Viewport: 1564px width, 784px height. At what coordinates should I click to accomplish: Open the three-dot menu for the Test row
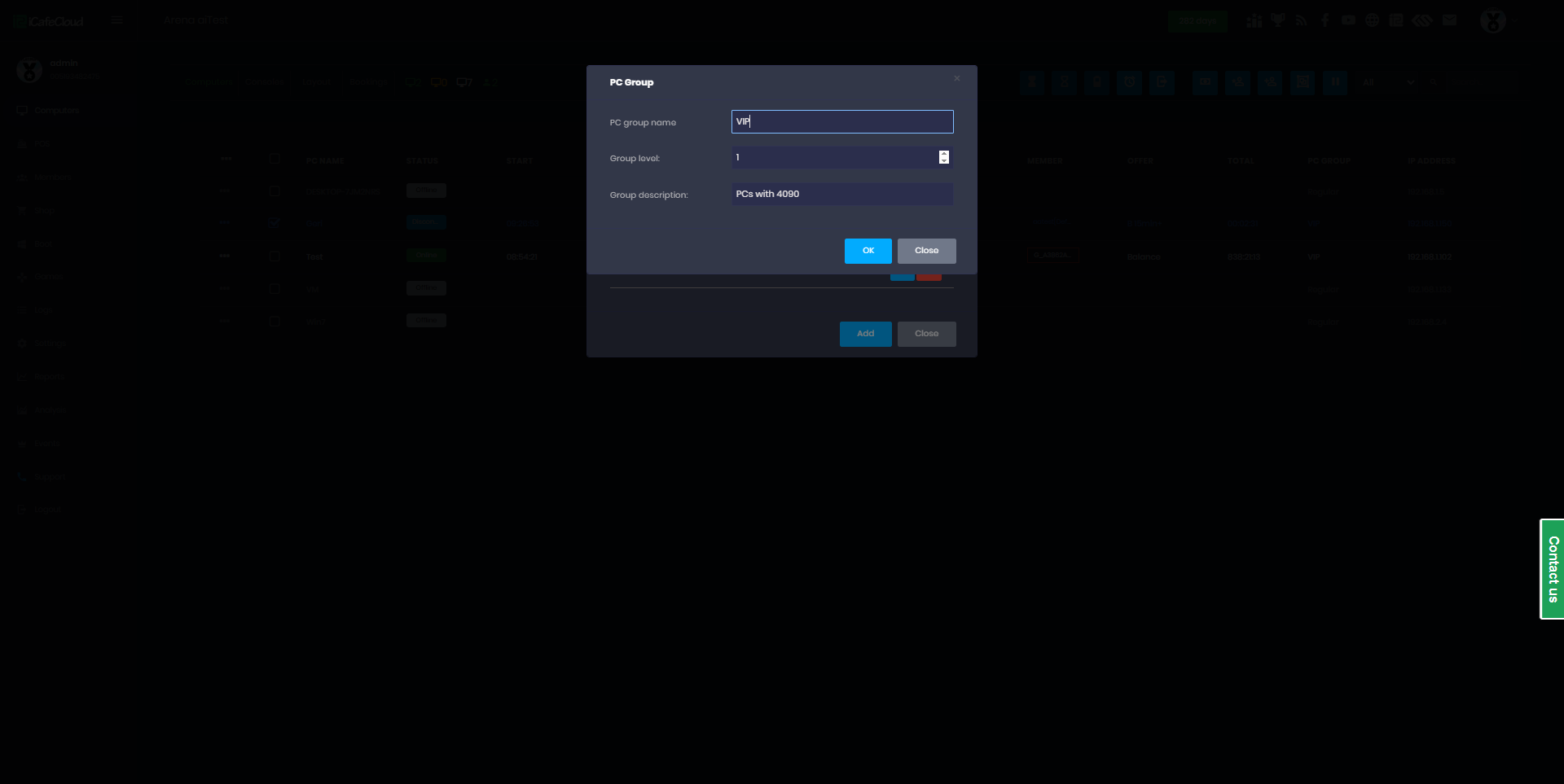225,256
